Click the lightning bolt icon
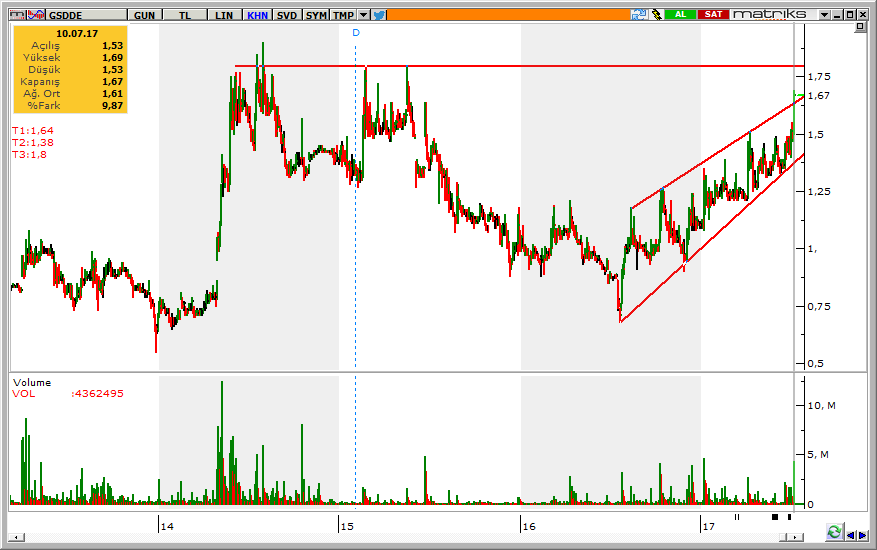877x550 pixels. (656, 15)
